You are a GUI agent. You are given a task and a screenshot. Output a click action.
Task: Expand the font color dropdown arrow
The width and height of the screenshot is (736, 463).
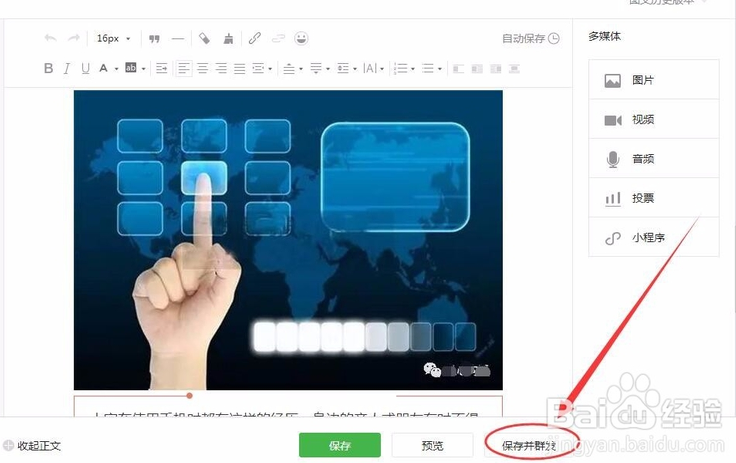[116, 69]
